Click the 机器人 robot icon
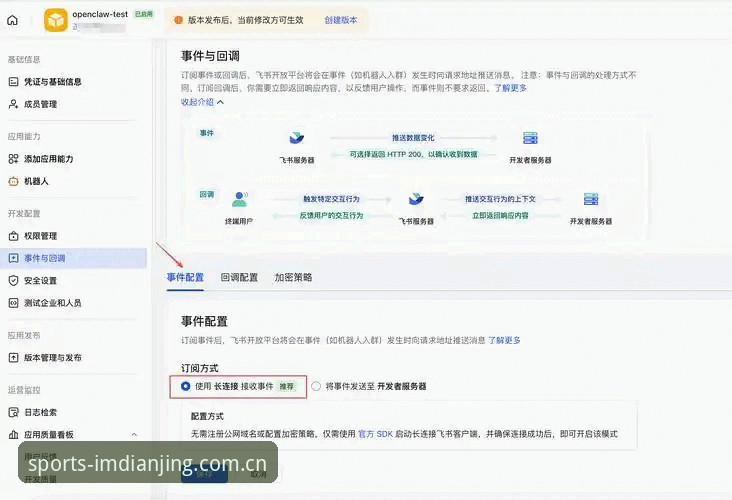This screenshot has height=500, width=732. point(14,181)
